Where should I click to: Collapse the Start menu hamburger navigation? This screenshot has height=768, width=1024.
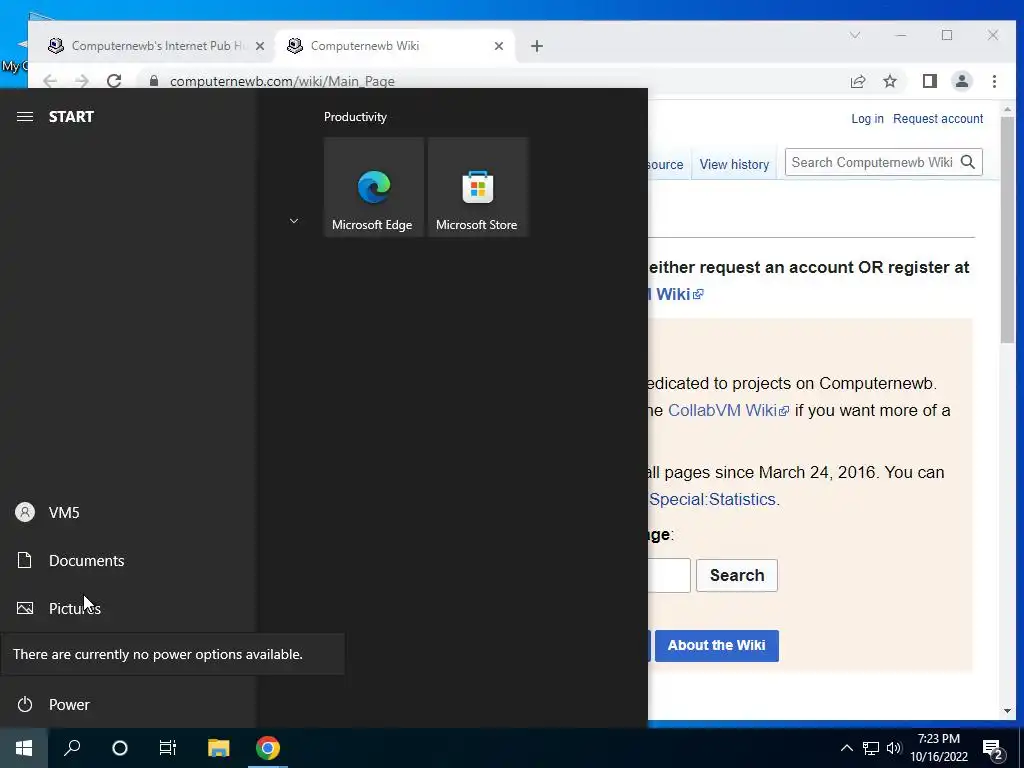click(x=25, y=117)
